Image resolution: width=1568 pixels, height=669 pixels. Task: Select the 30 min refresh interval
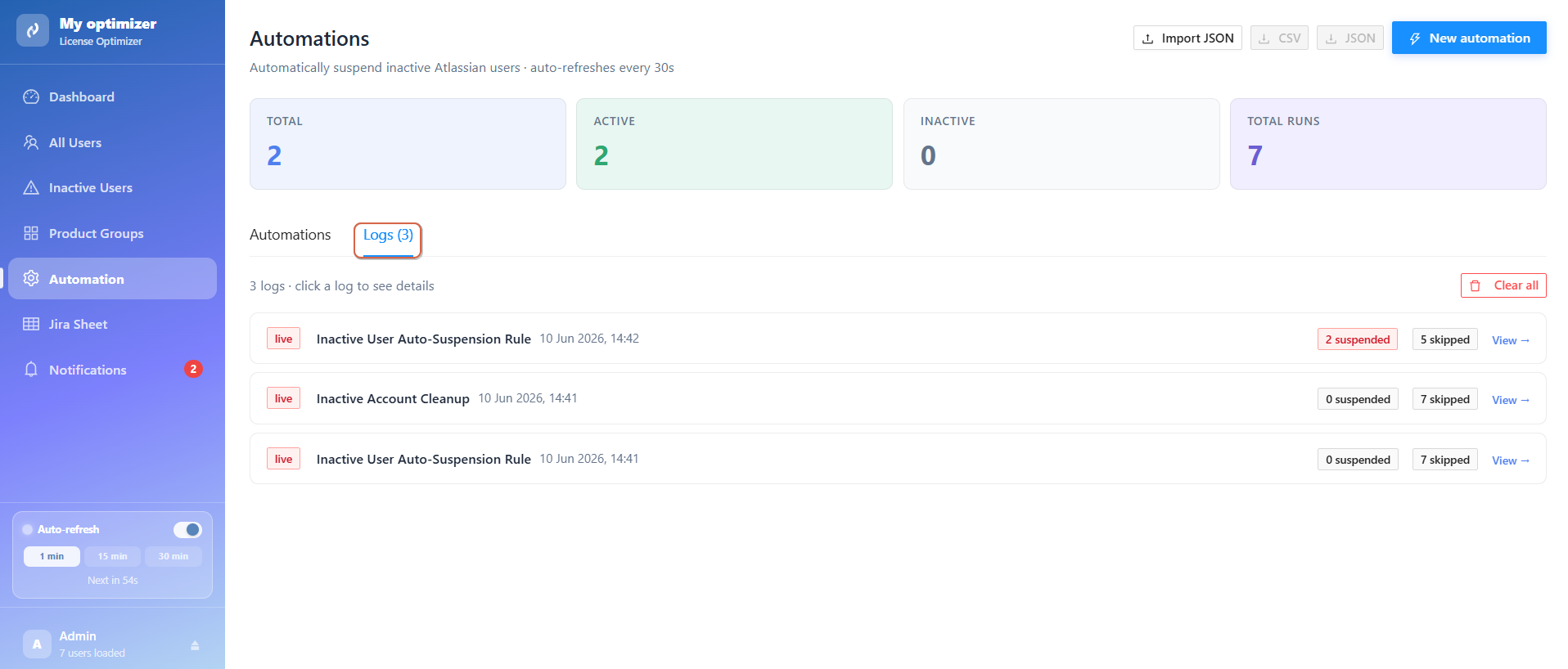173,556
